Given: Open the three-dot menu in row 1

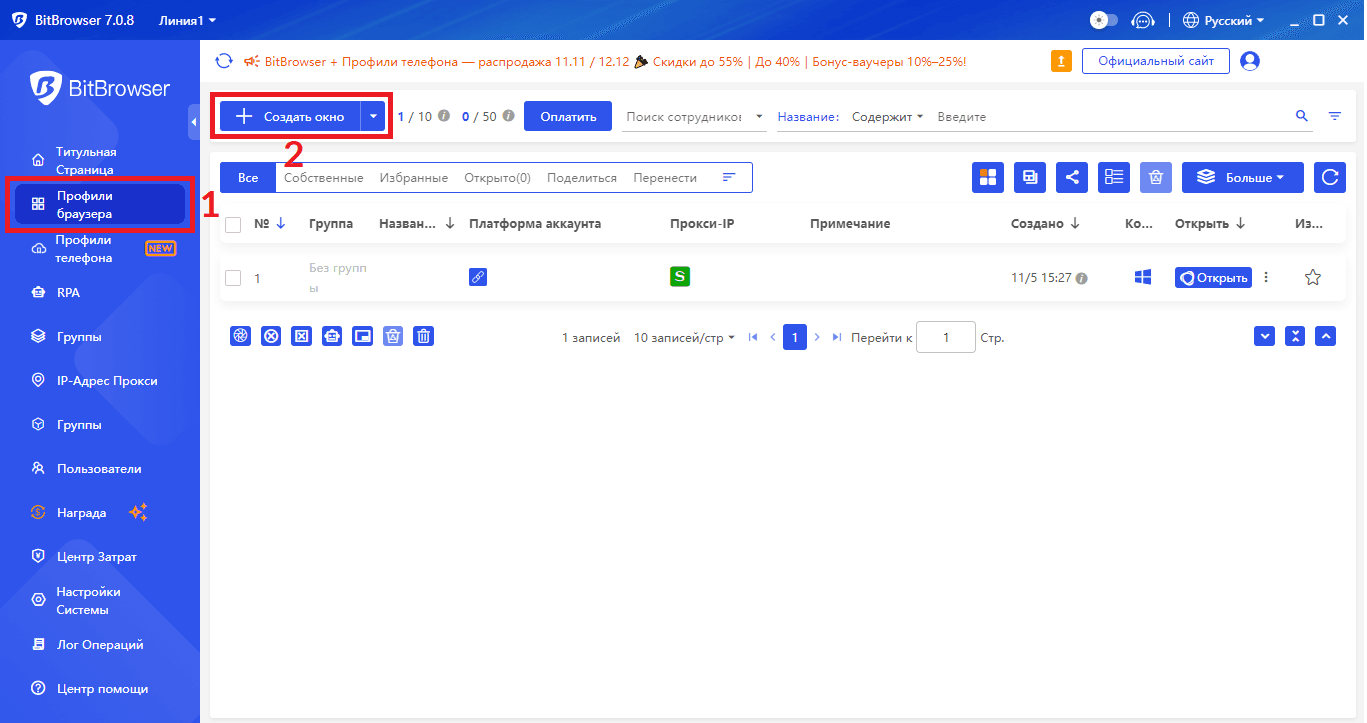Looking at the screenshot, I should 1266,278.
